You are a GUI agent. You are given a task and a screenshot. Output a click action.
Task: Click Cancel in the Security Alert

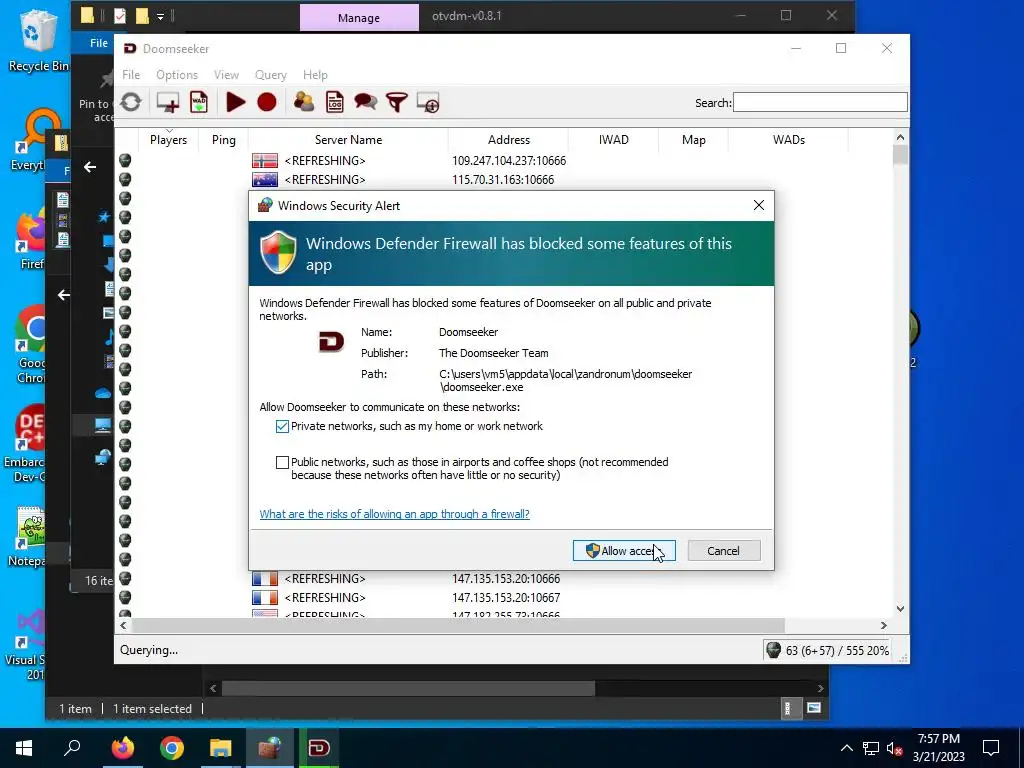[724, 551]
